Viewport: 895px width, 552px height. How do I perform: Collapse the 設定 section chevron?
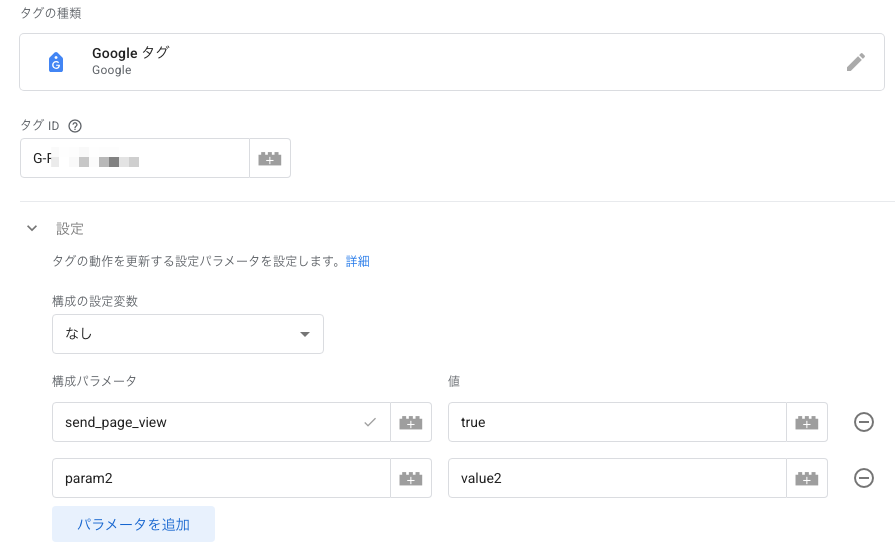click(x=32, y=228)
